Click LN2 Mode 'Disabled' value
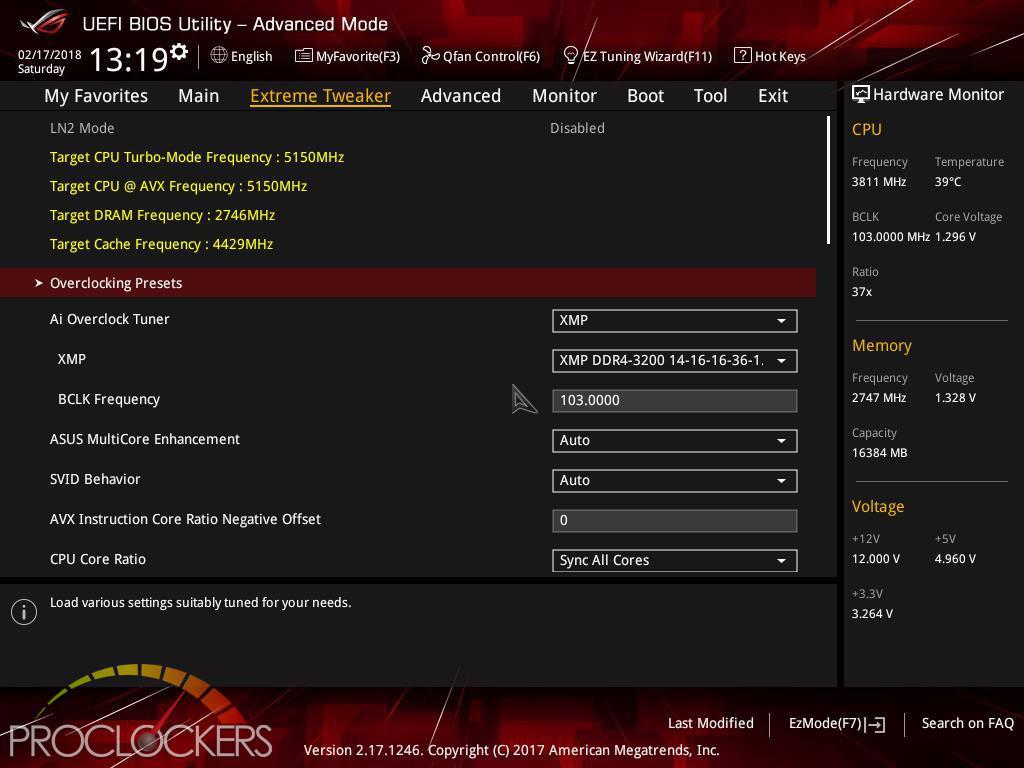1024x768 pixels. 577,128
